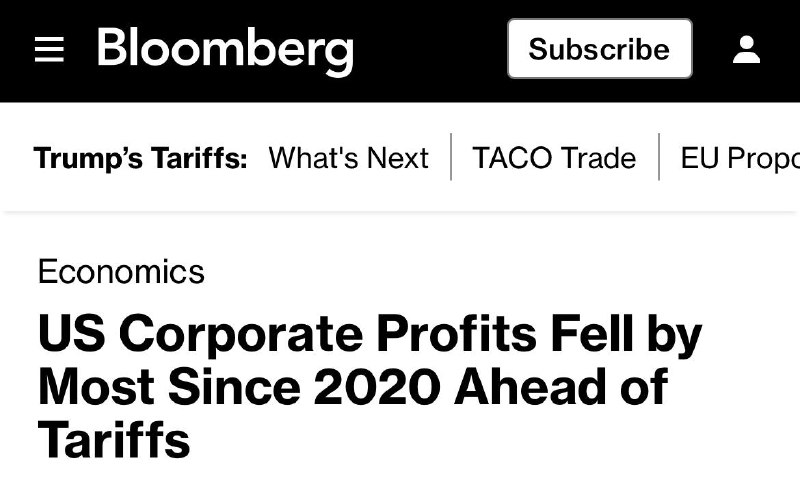Select the 'Most Since 2020 Ahead of' headline line
The width and height of the screenshot is (800, 495).
coord(353,386)
